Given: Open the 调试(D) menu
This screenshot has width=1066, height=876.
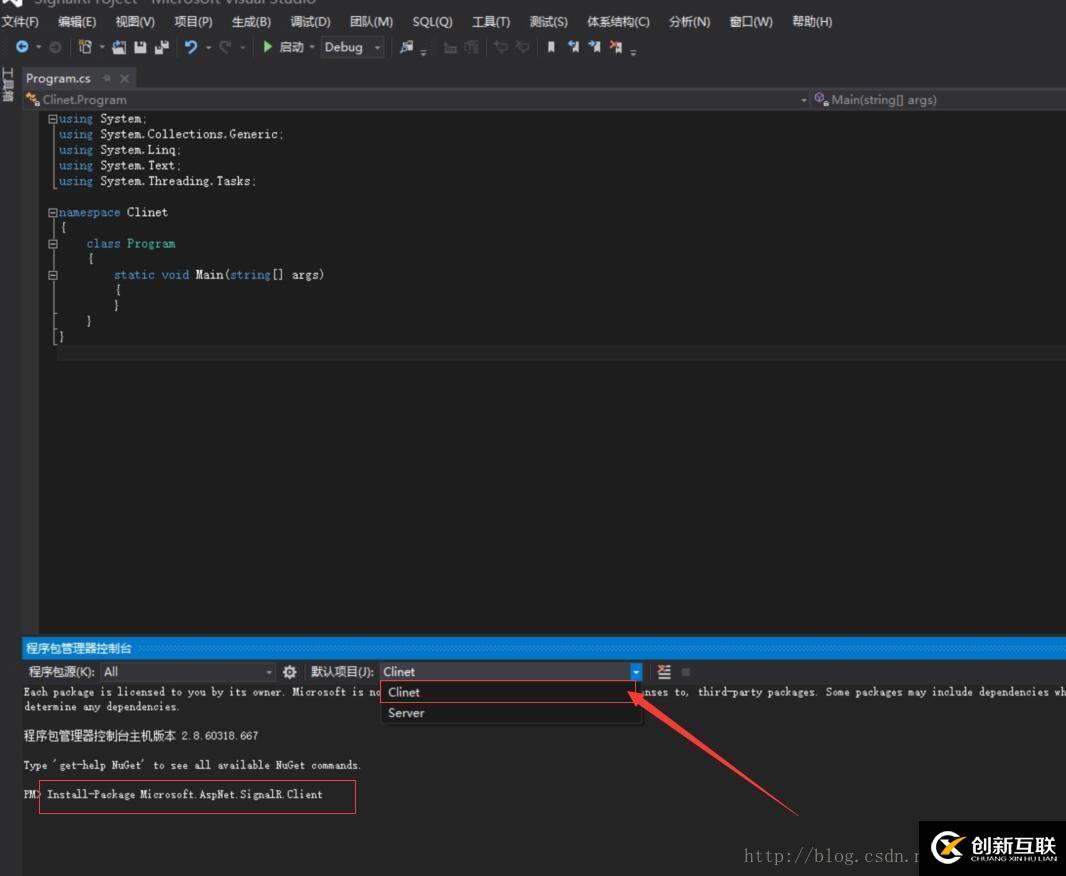Looking at the screenshot, I should [310, 22].
